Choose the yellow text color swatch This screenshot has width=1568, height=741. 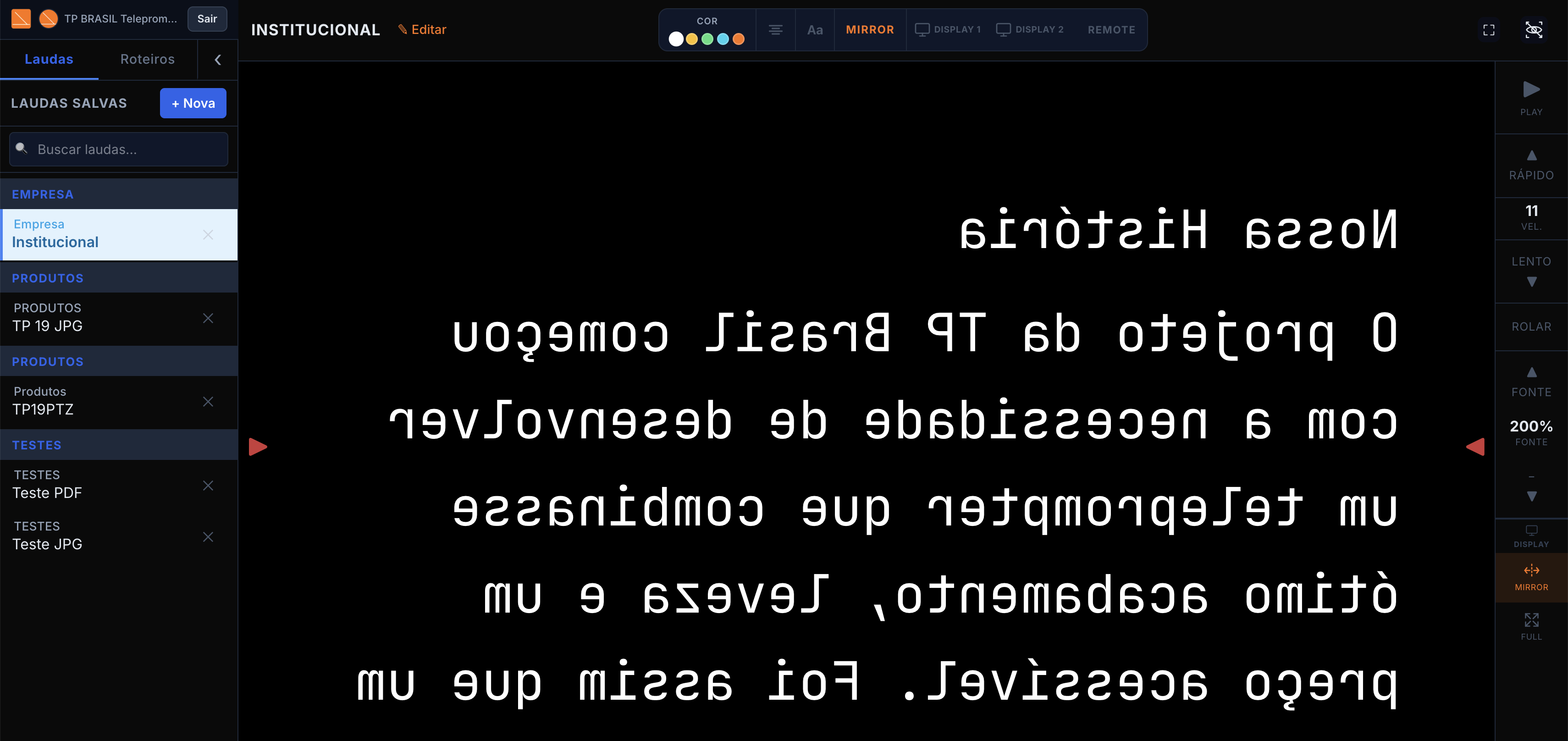pos(691,39)
